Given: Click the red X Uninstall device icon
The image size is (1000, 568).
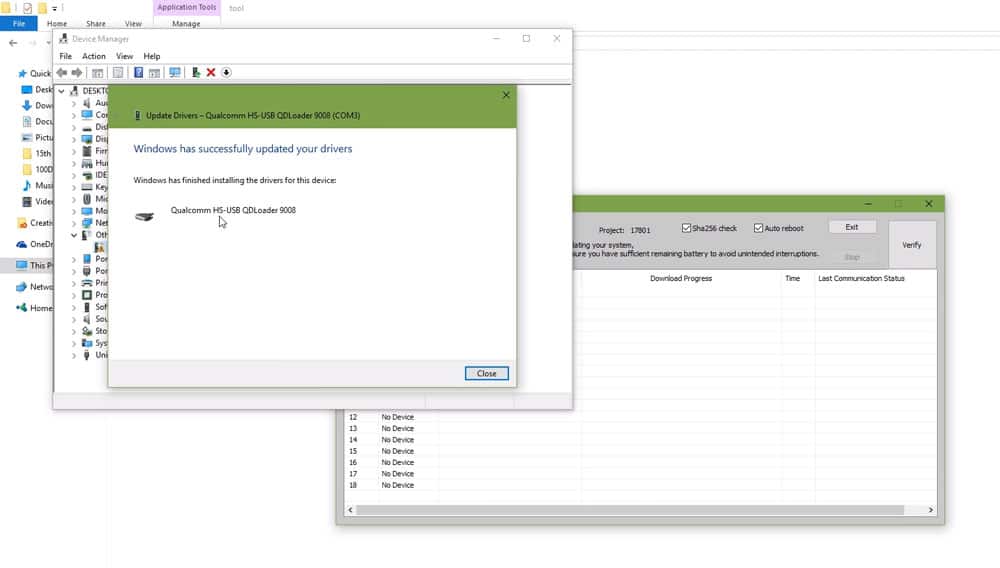Looking at the screenshot, I should click(x=211, y=73).
